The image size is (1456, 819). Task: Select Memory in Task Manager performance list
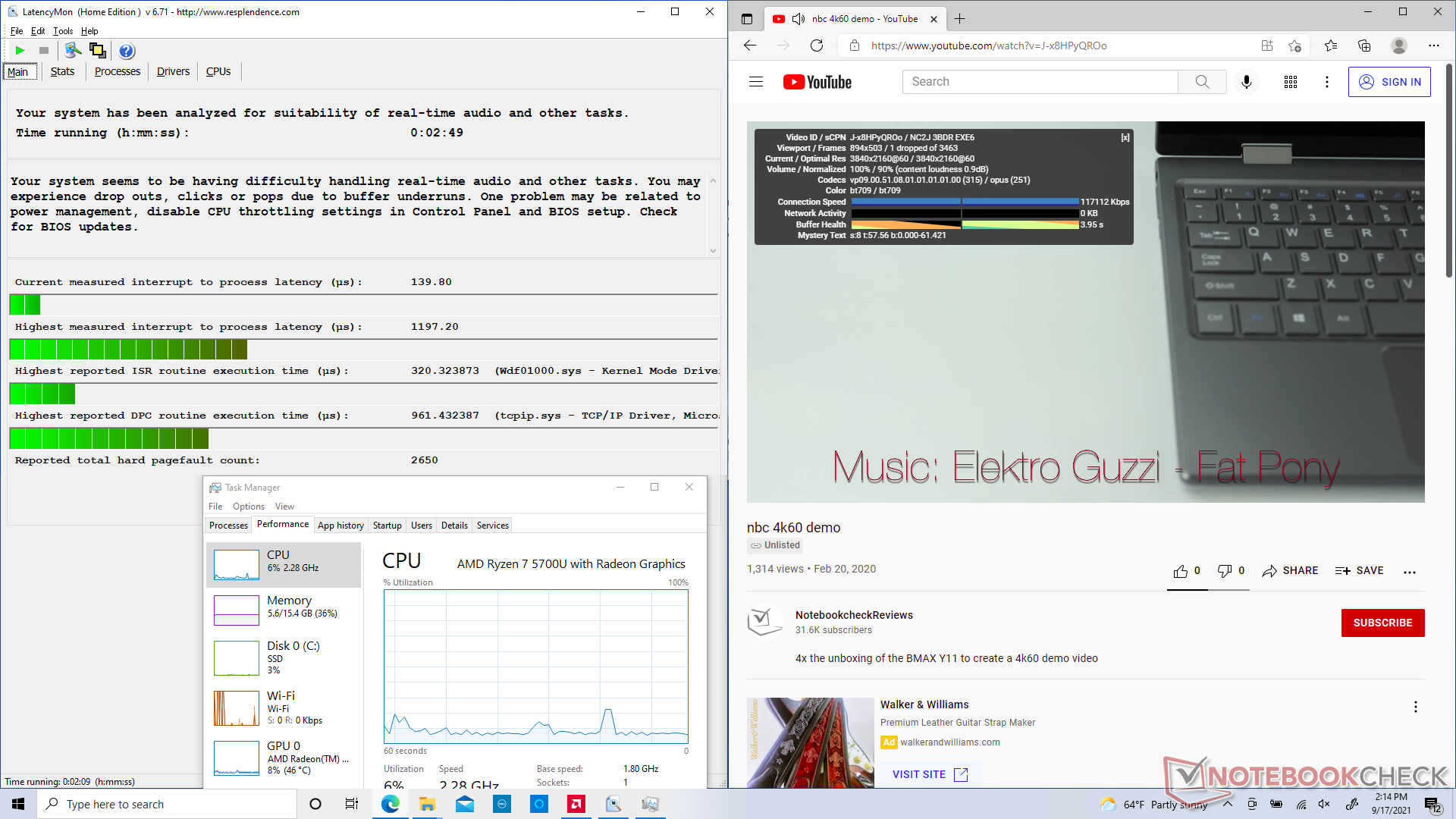click(284, 607)
